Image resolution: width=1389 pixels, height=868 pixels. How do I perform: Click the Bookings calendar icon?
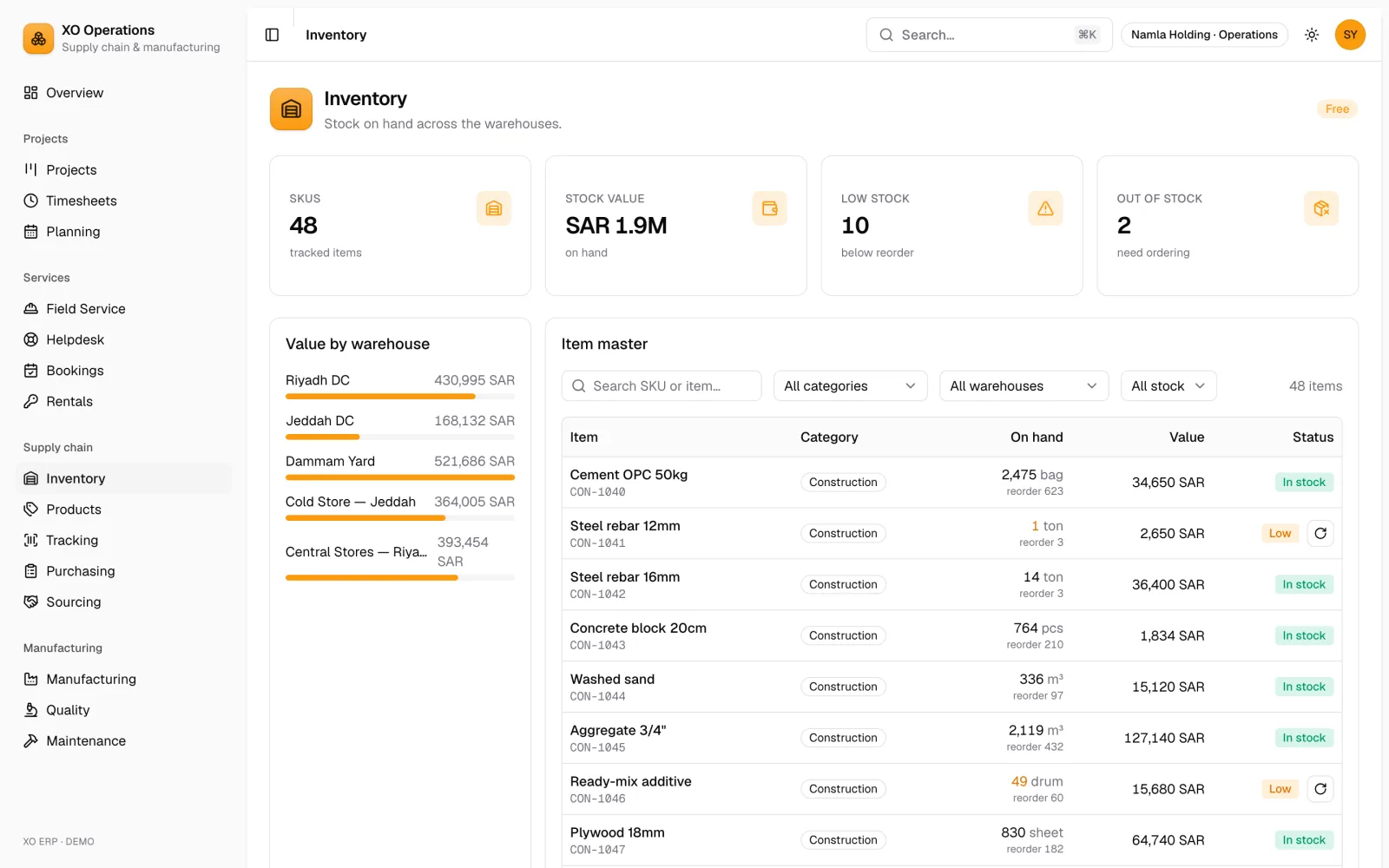31,371
